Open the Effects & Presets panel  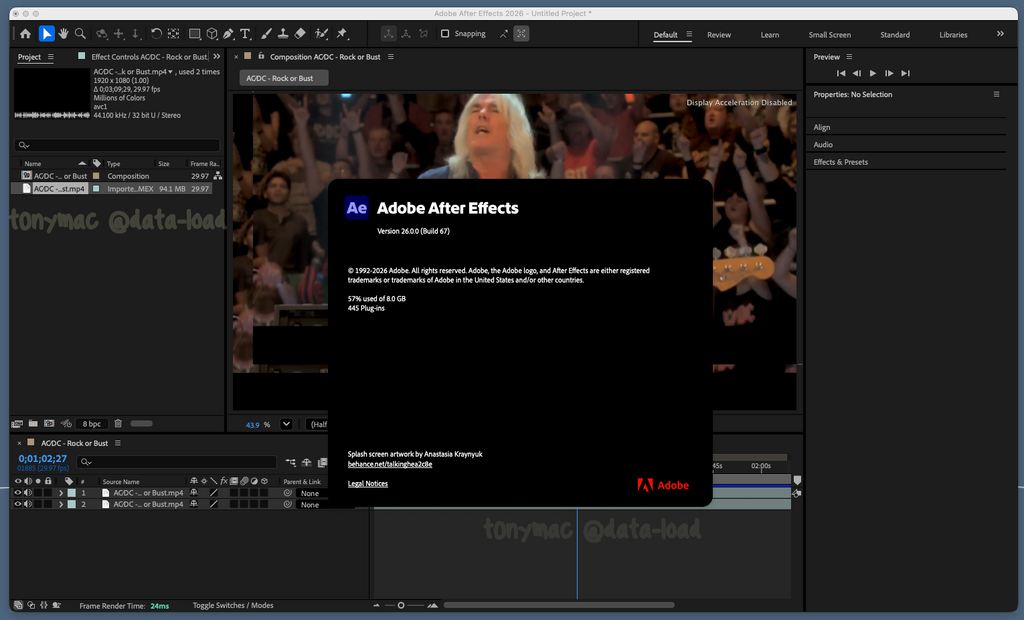point(840,162)
